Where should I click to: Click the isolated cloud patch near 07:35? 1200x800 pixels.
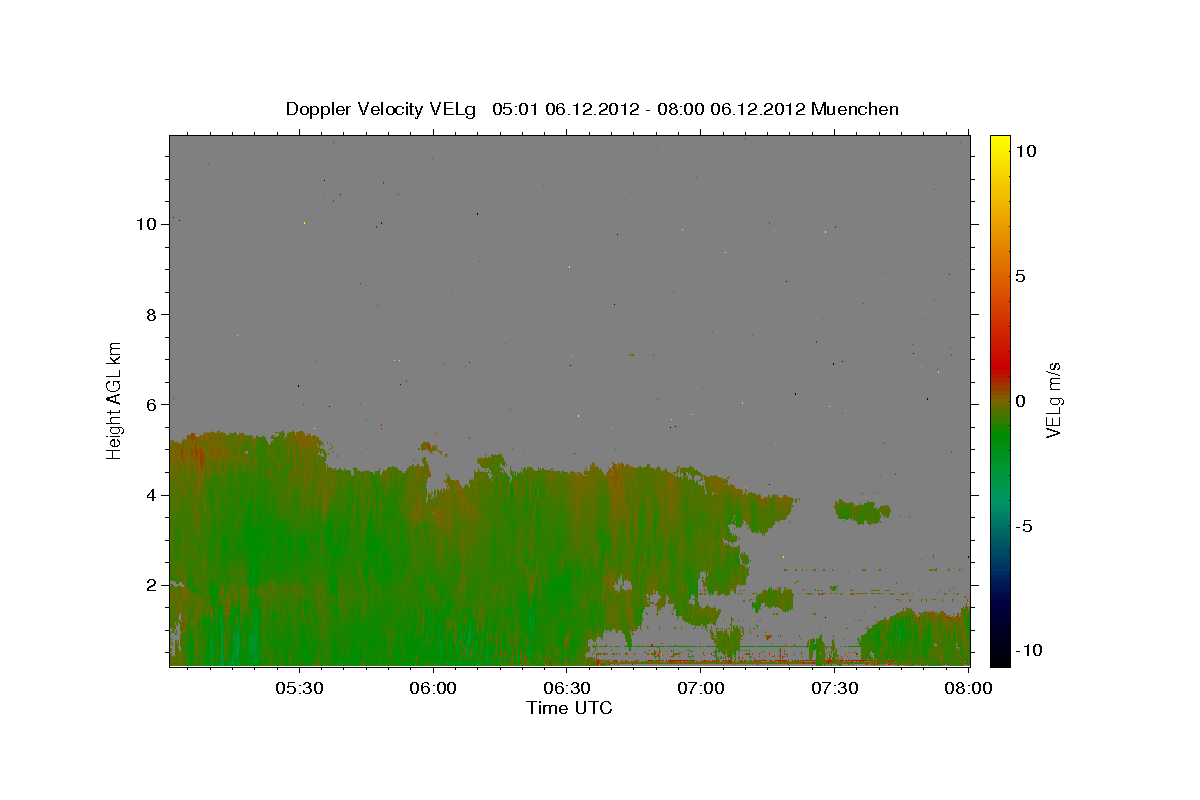coord(862,512)
